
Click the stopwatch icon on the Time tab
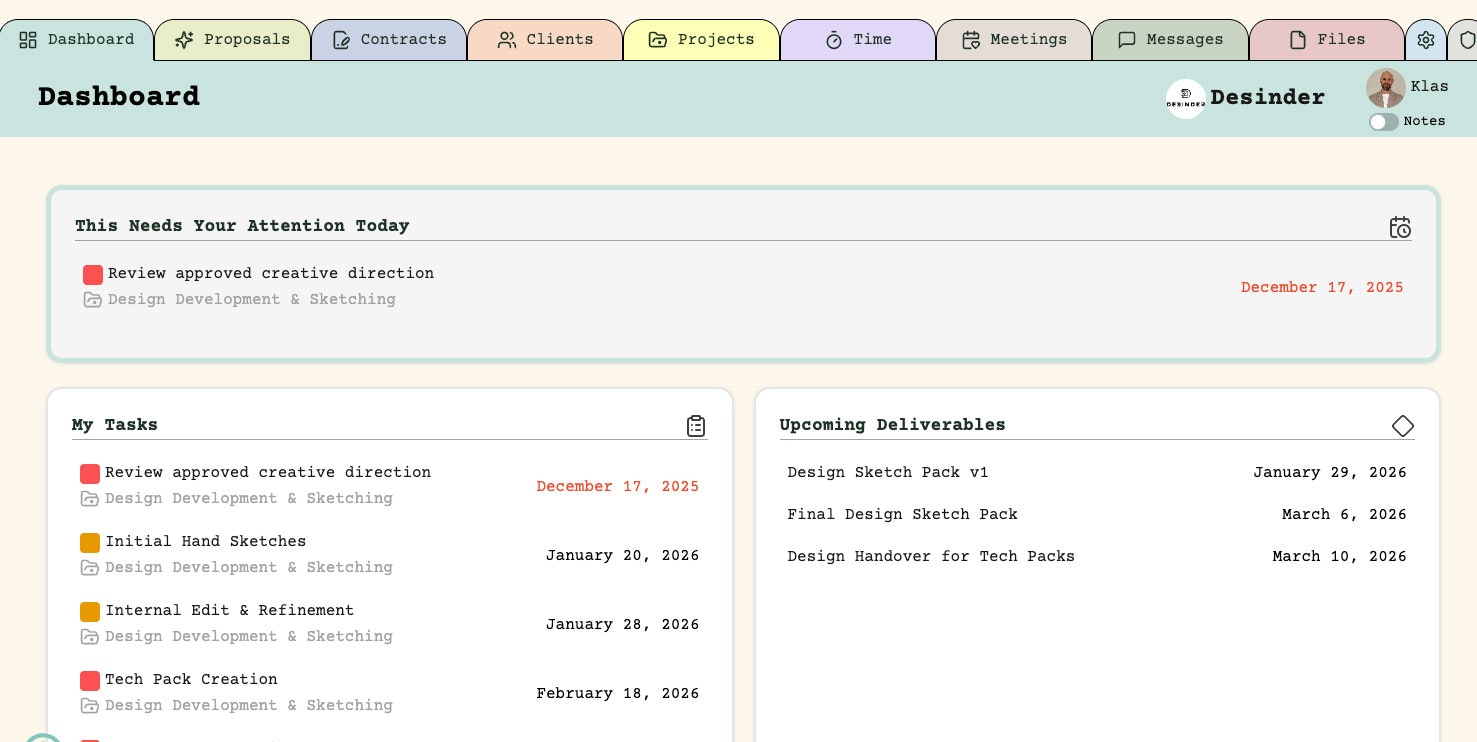(x=835, y=40)
